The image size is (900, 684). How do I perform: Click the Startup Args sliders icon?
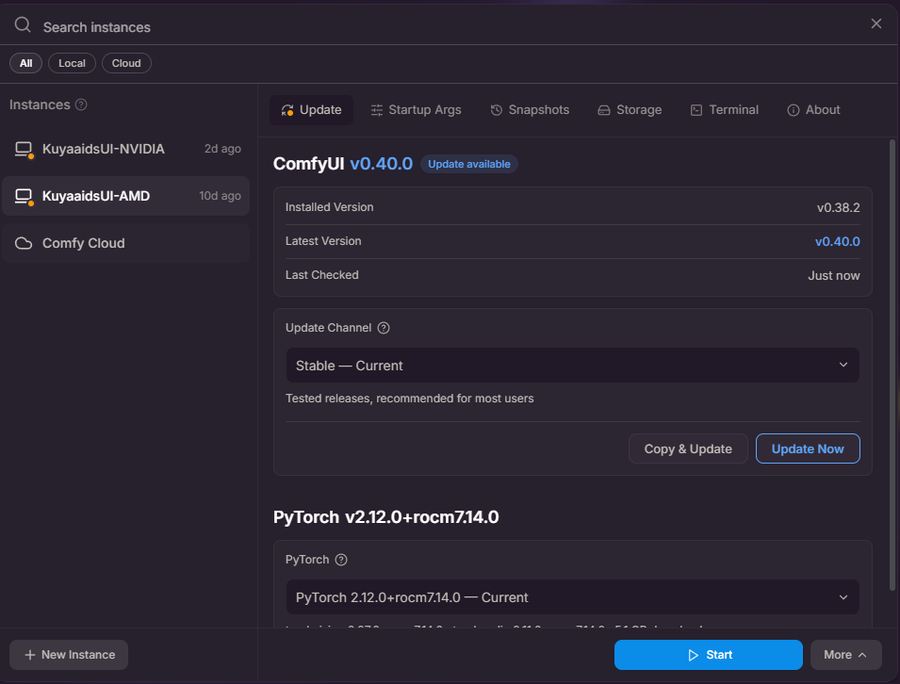pyautogui.click(x=377, y=110)
